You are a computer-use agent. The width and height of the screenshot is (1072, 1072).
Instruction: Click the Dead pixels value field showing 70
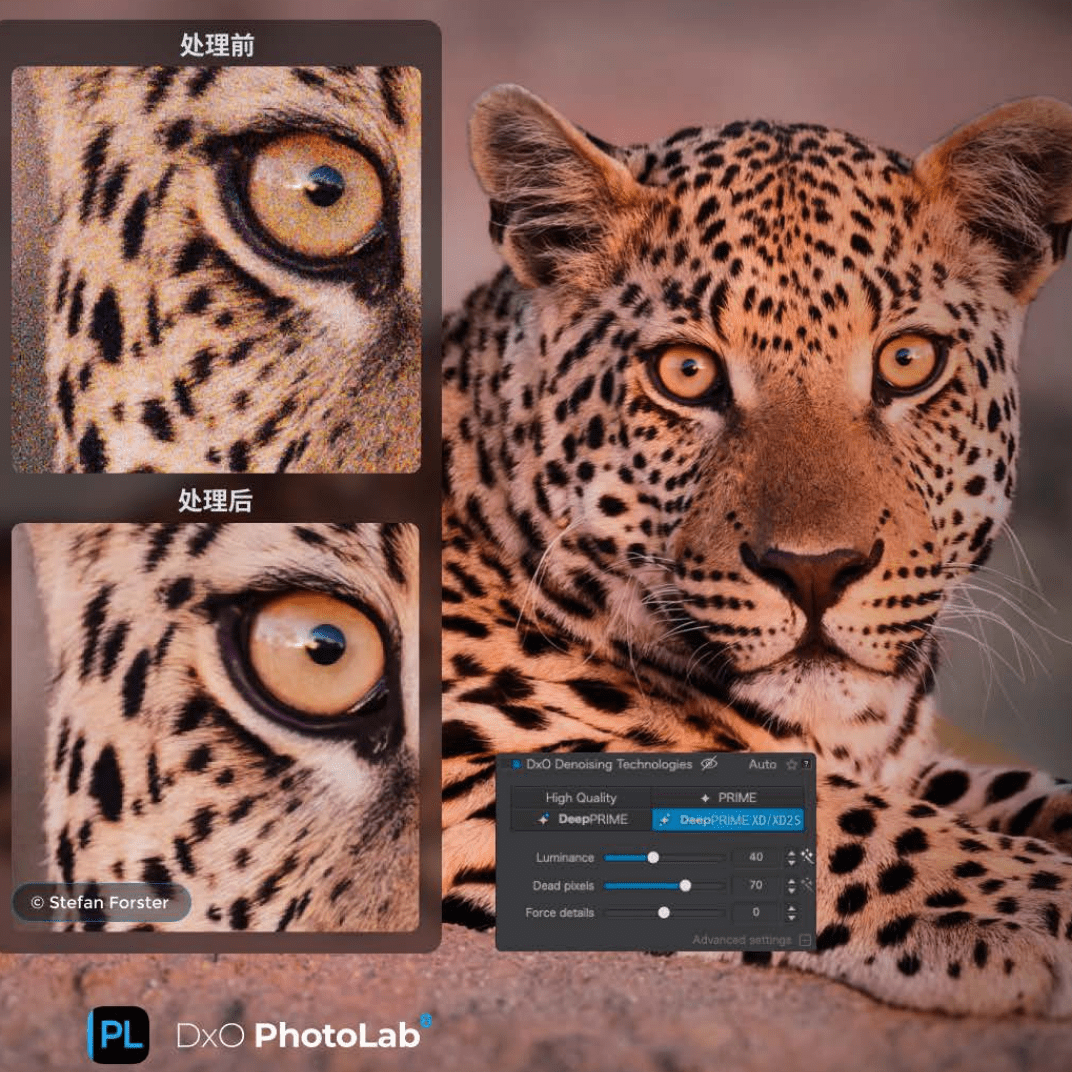click(755, 885)
